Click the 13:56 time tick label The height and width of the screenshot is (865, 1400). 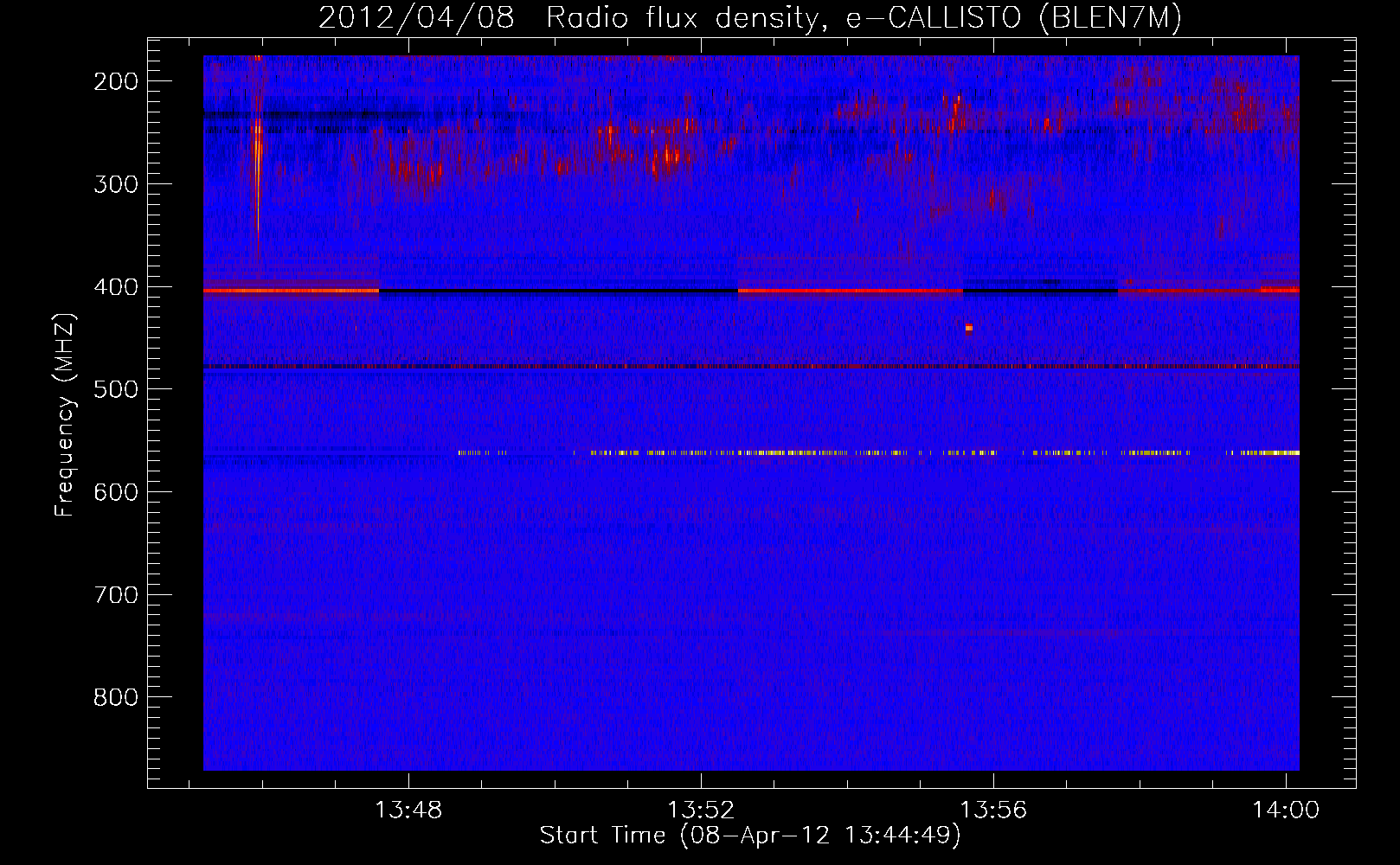pos(993,810)
